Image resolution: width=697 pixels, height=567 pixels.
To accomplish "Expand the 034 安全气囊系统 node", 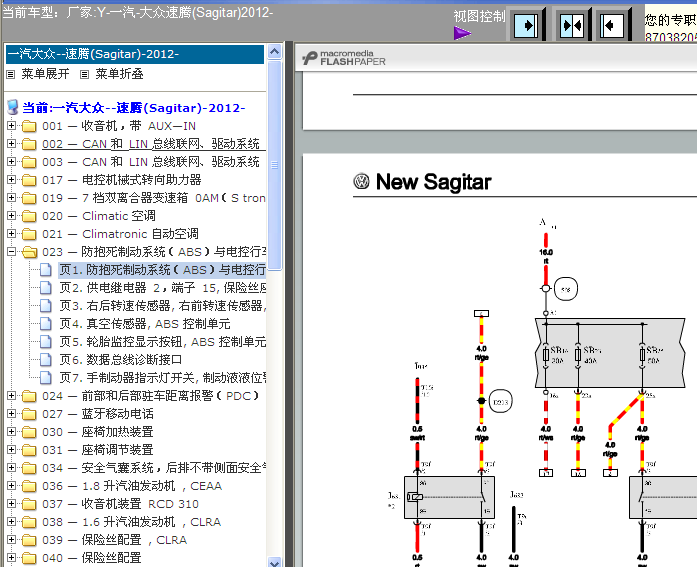I will pos(12,467).
